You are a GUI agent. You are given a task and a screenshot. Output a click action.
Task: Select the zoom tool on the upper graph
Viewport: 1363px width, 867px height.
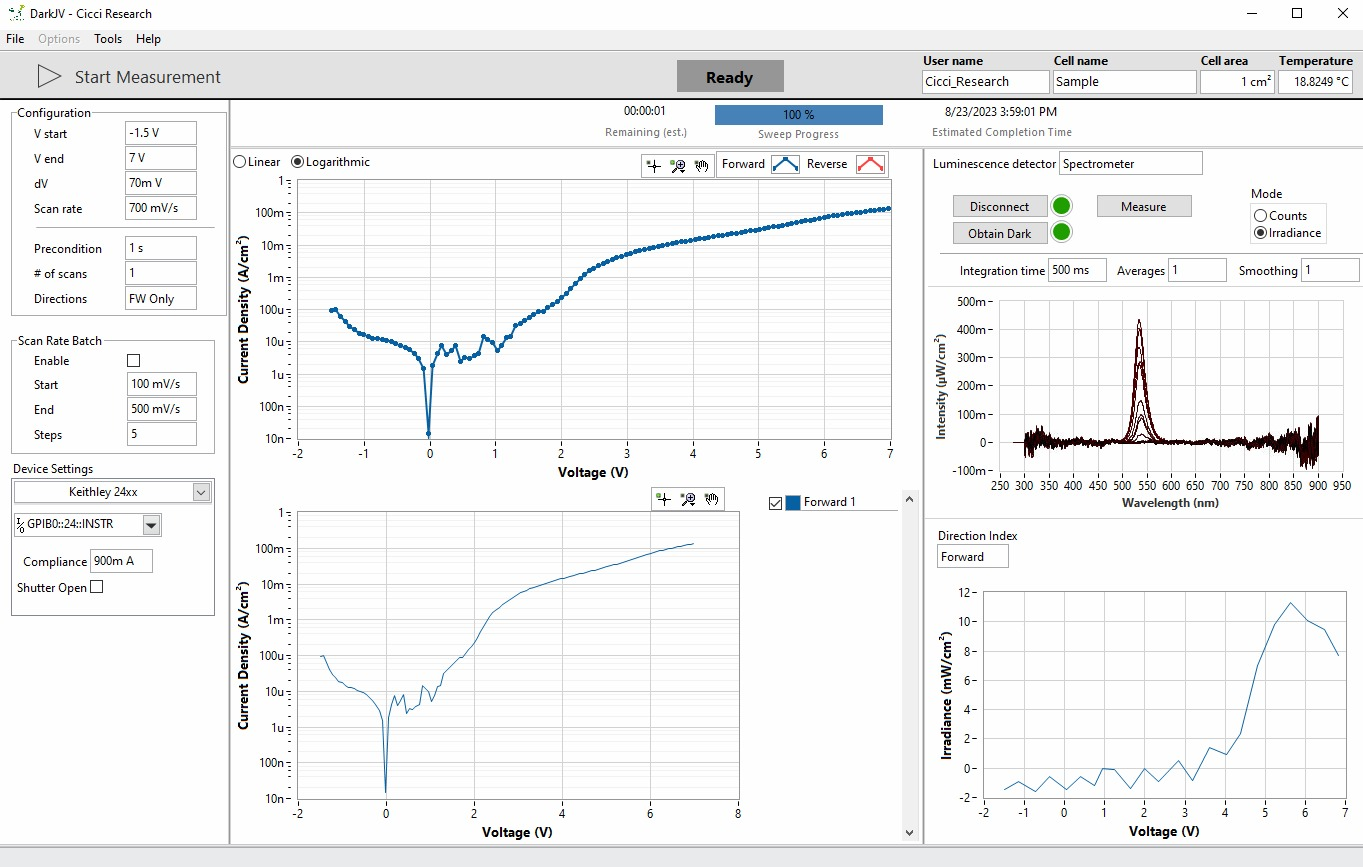click(x=678, y=166)
